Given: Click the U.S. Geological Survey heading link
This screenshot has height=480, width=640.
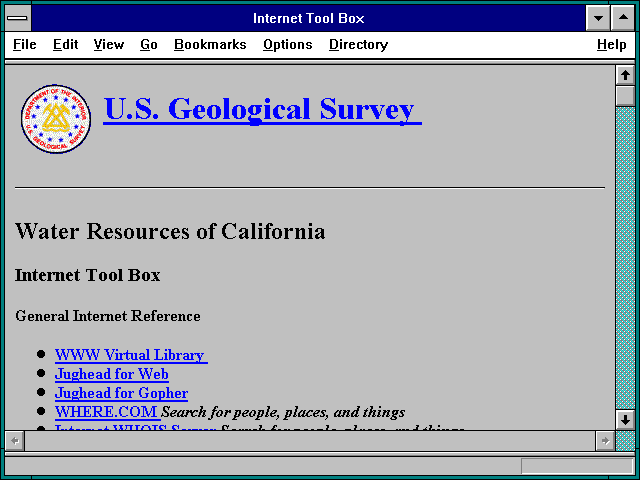Looking at the screenshot, I should [262, 109].
